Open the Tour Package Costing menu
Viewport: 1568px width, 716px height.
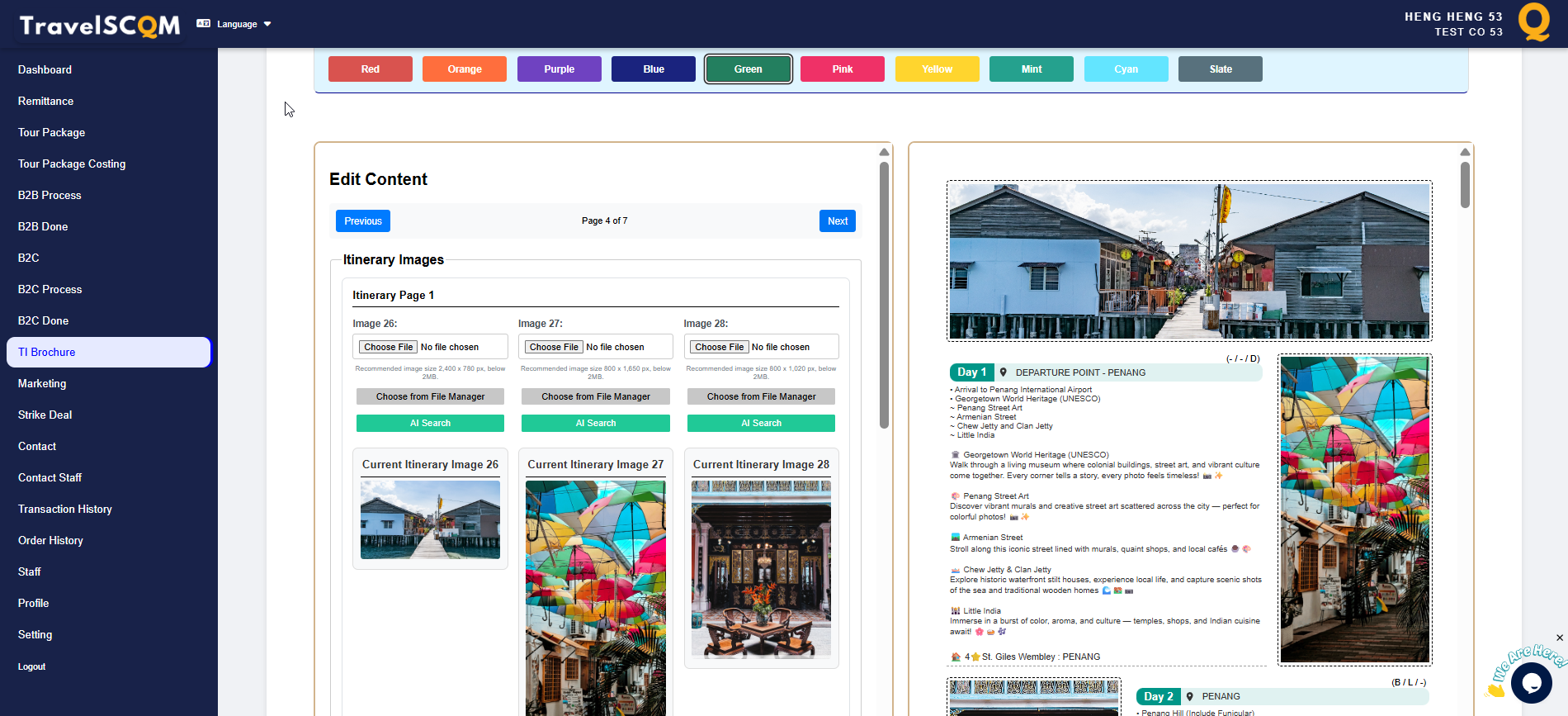click(72, 164)
